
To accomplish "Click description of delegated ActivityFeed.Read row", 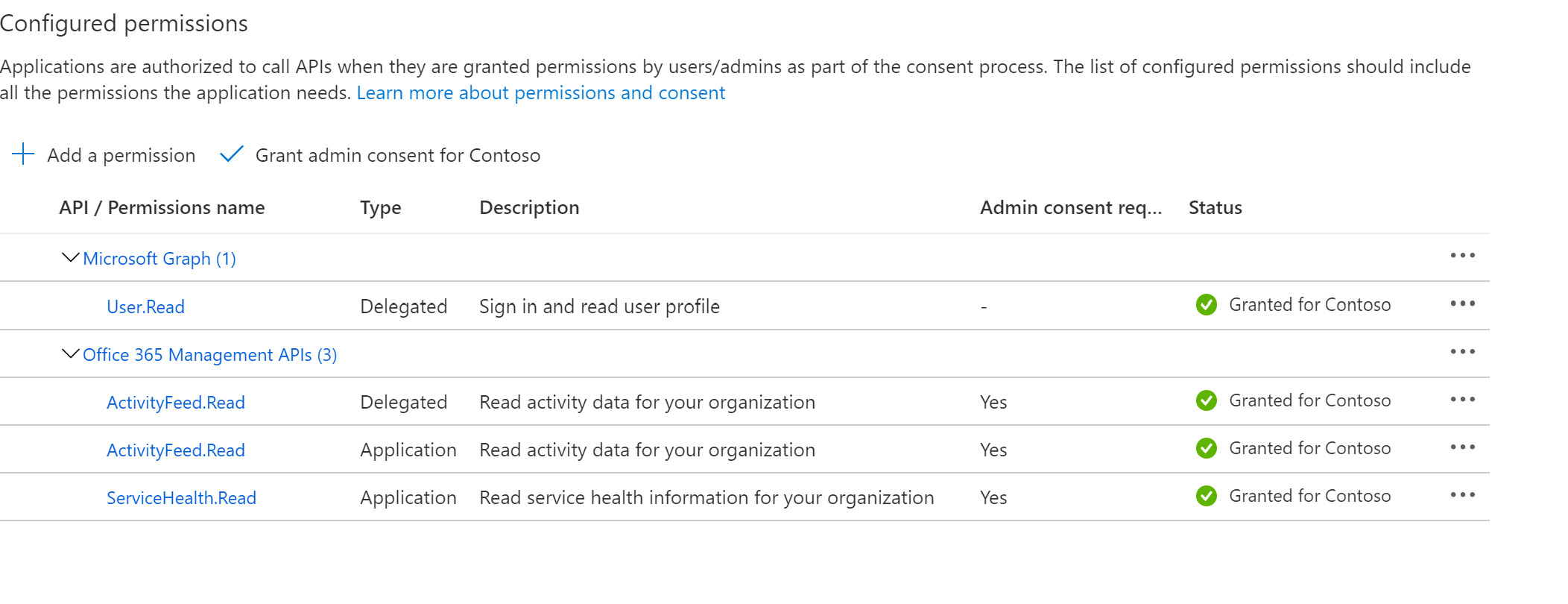I will [x=647, y=403].
